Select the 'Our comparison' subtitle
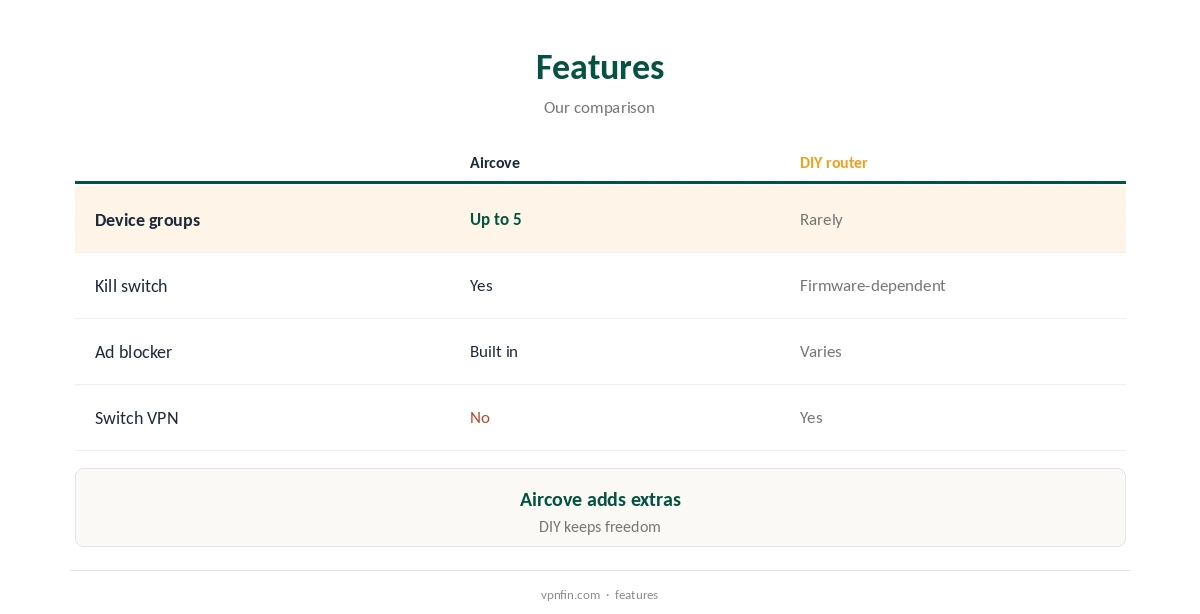Viewport: 1200px width, 614px height. [x=599, y=108]
